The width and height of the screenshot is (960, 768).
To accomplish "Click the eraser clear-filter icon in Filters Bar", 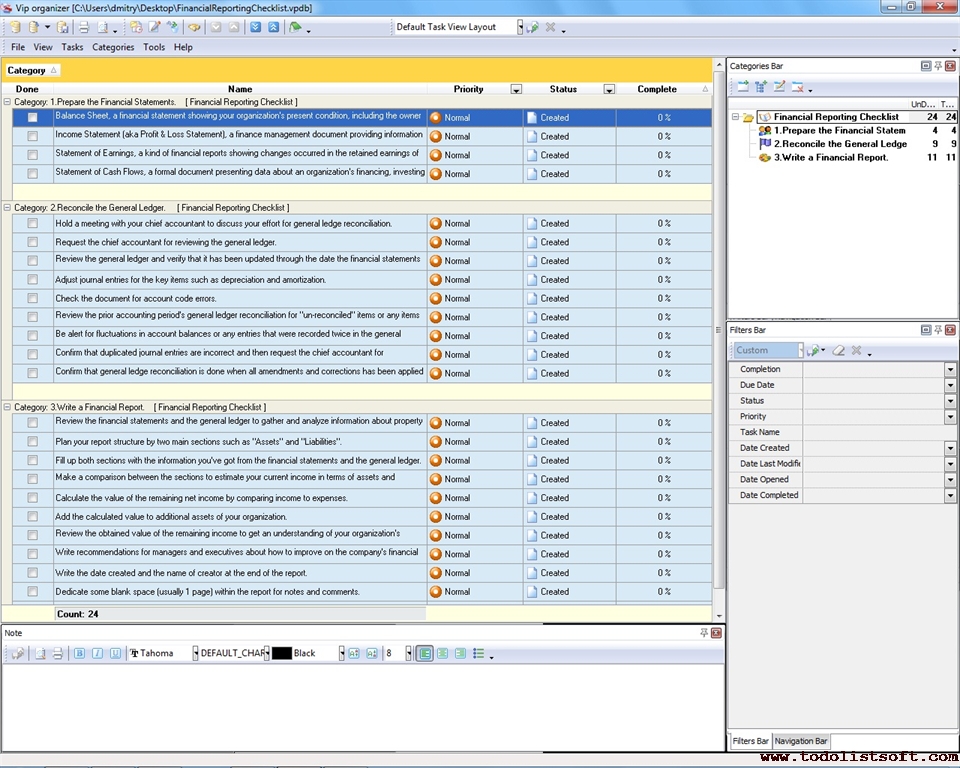I will point(839,351).
